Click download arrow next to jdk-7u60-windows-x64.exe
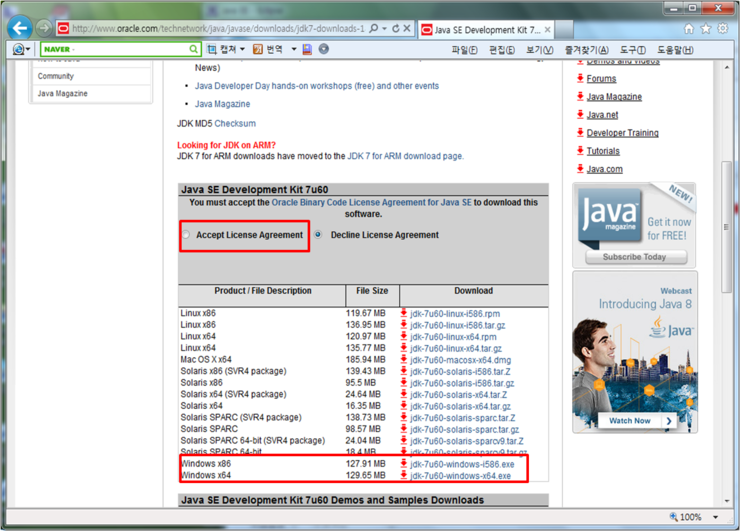This screenshot has width=740, height=531. pyautogui.click(x=404, y=475)
